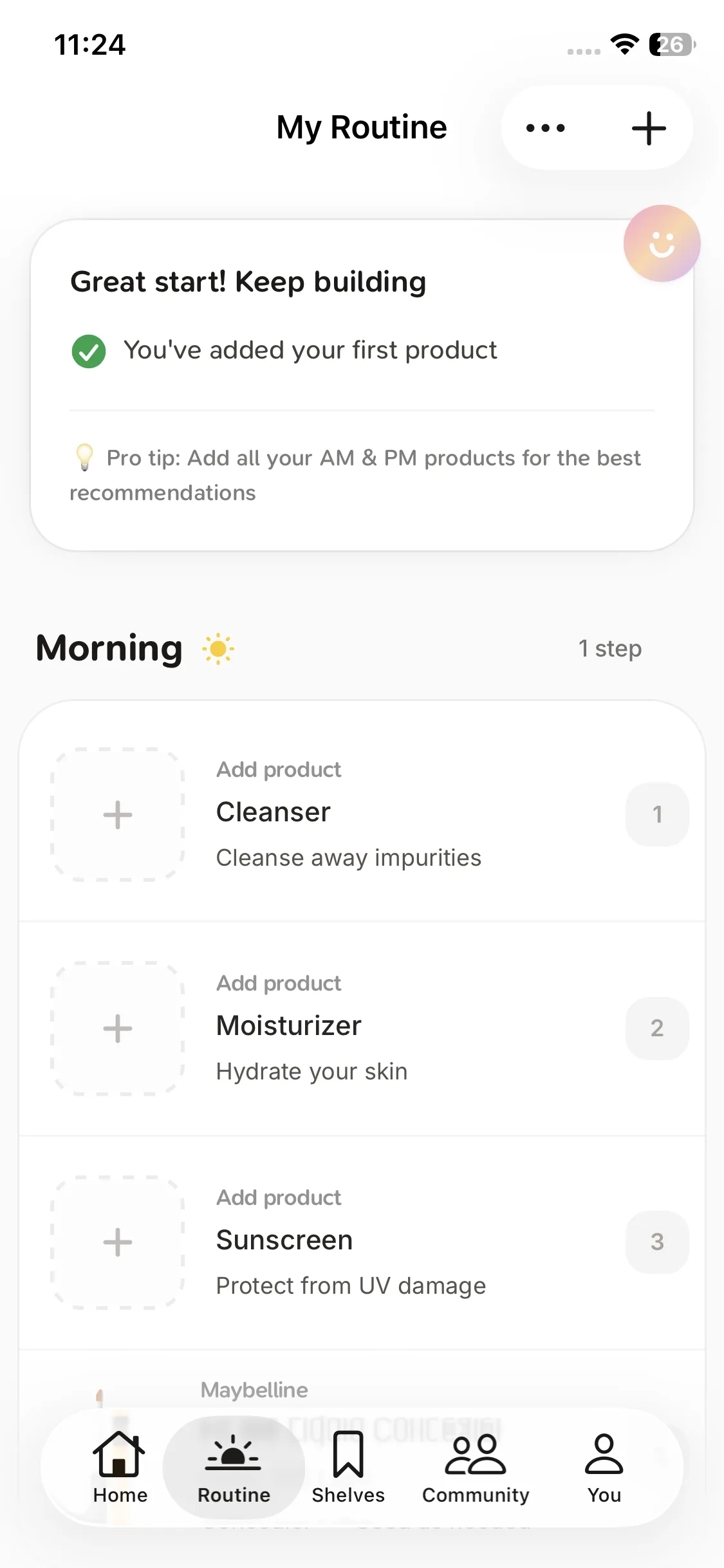Tap the Cleanser step title
This screenshot has width=724, height=1568.
274,812
